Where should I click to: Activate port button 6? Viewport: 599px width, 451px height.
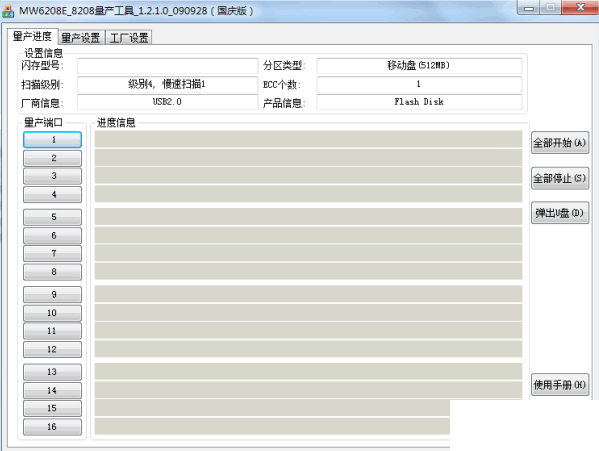[52, 235]
